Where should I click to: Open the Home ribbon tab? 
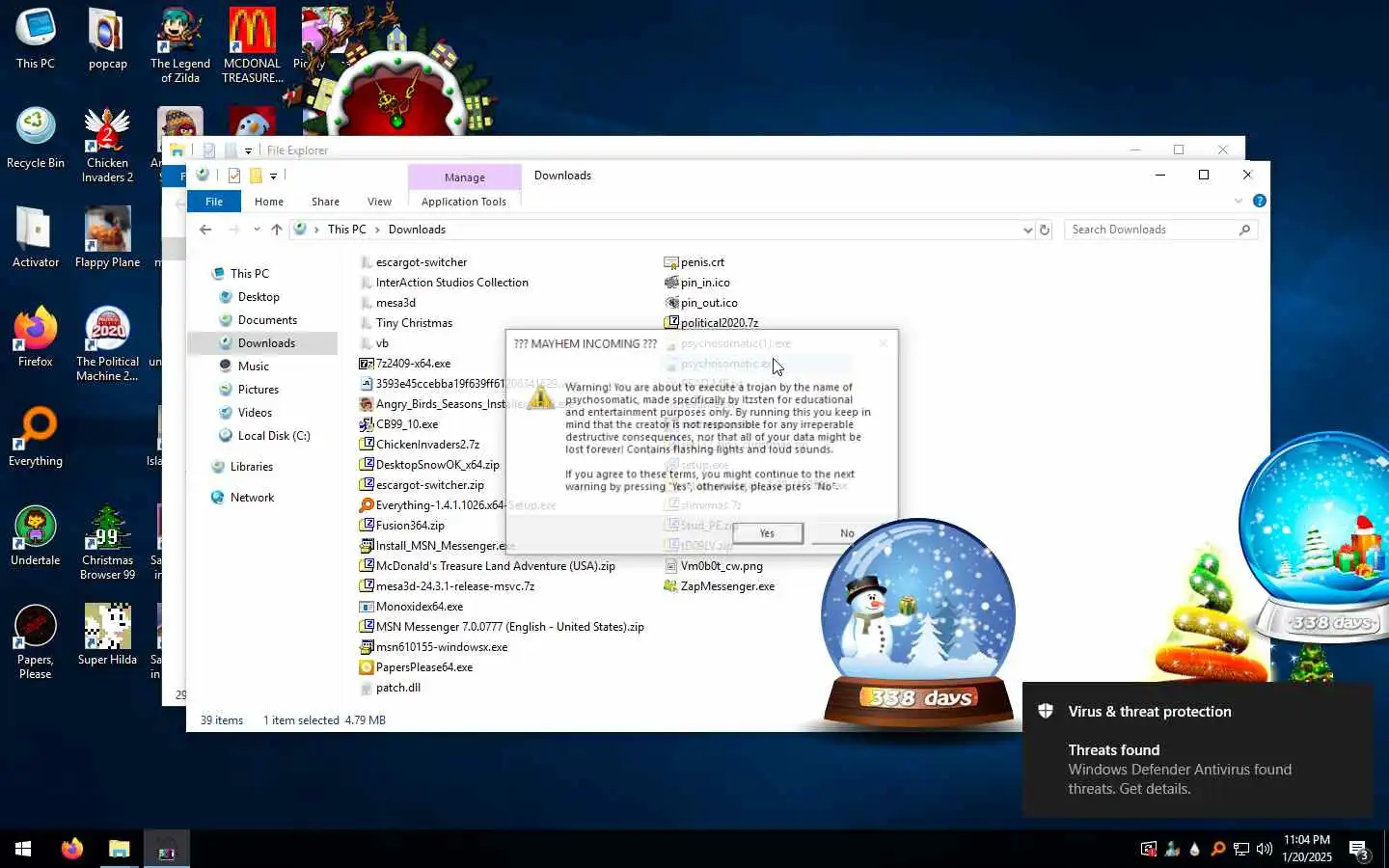[x=269, y=202]
